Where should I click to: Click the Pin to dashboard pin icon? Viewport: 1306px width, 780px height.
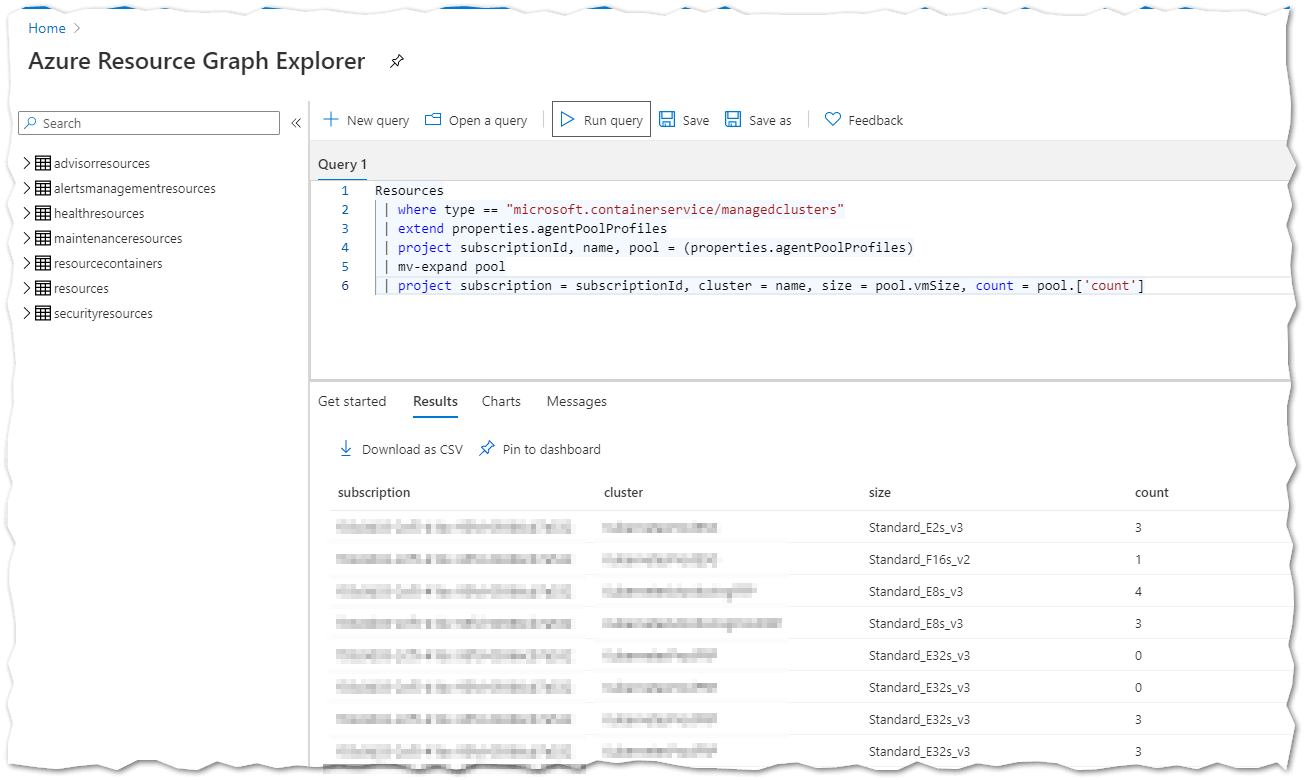pos(487,448)
